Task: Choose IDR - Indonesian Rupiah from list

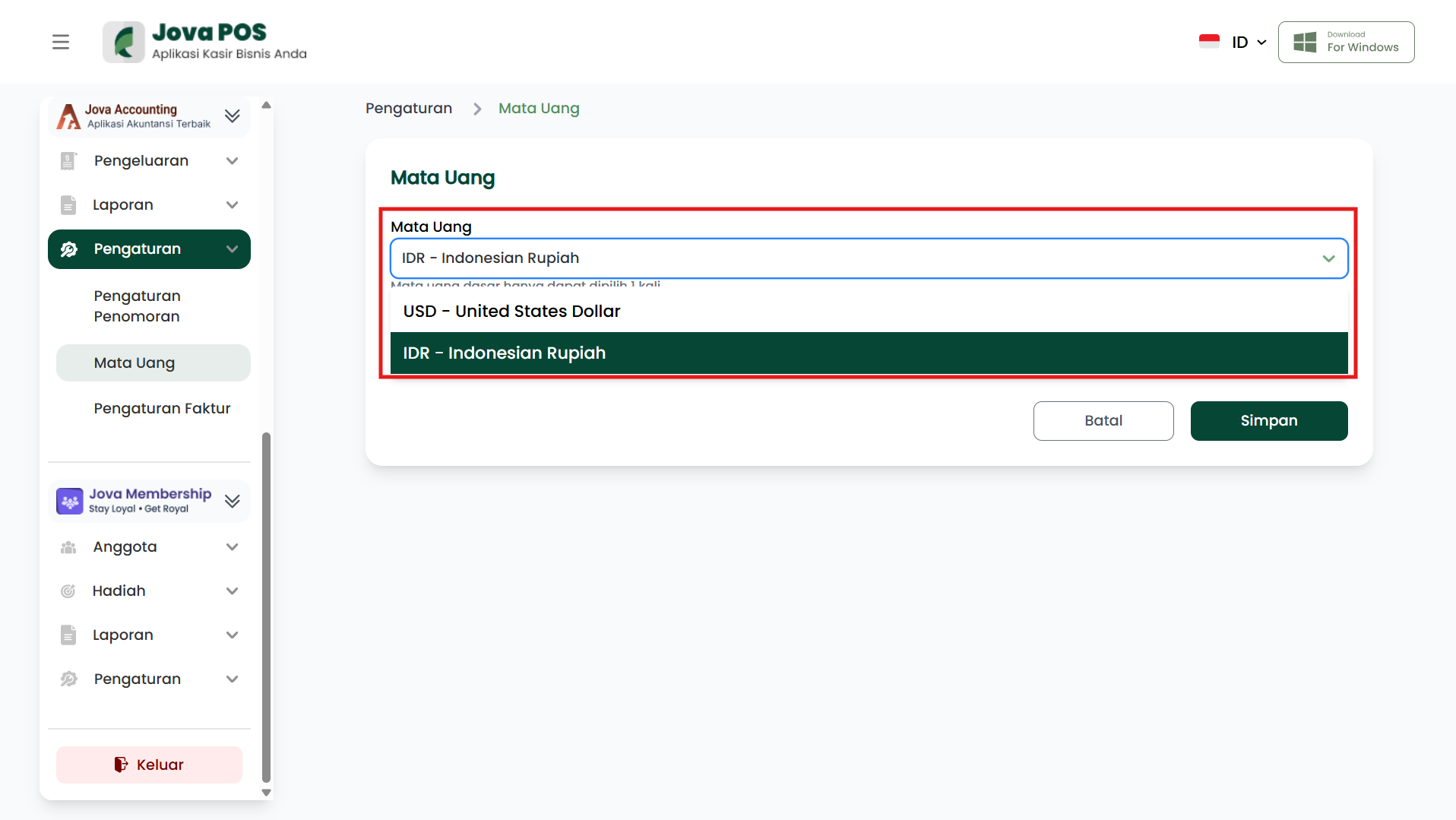Action: (x=504, y=353)
